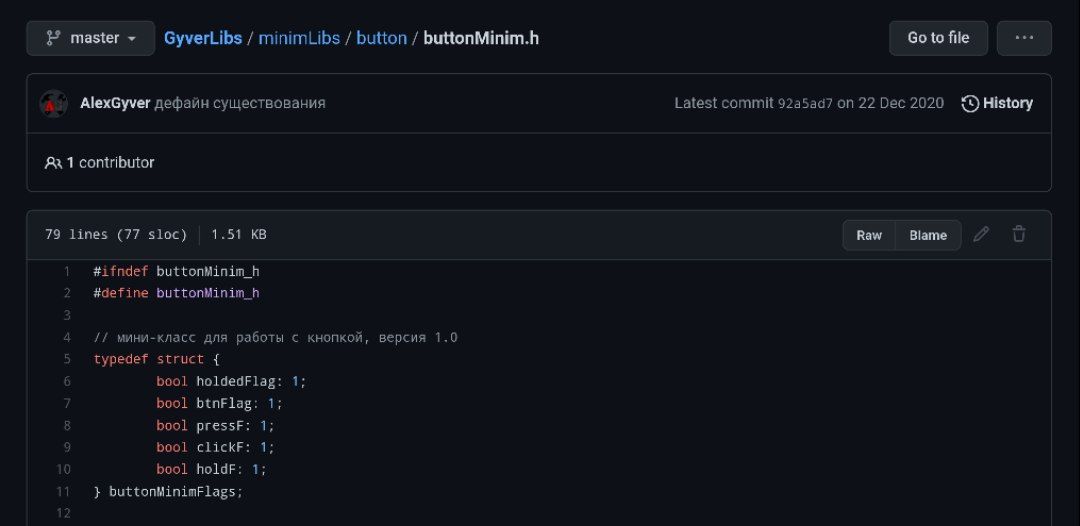Navigate to the minimLibs folder
This screenshot has height=526, width=1080.
pos(299,38)
